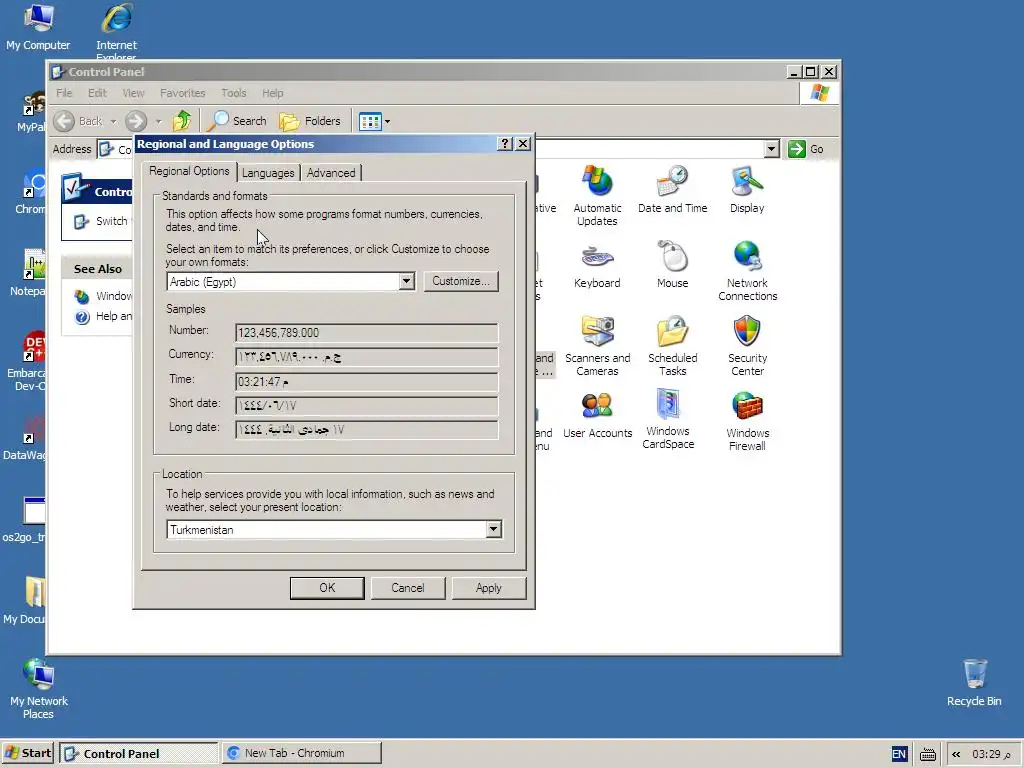Click the Switch view link in sidebar
The image size is (1024, 768).
102,221
